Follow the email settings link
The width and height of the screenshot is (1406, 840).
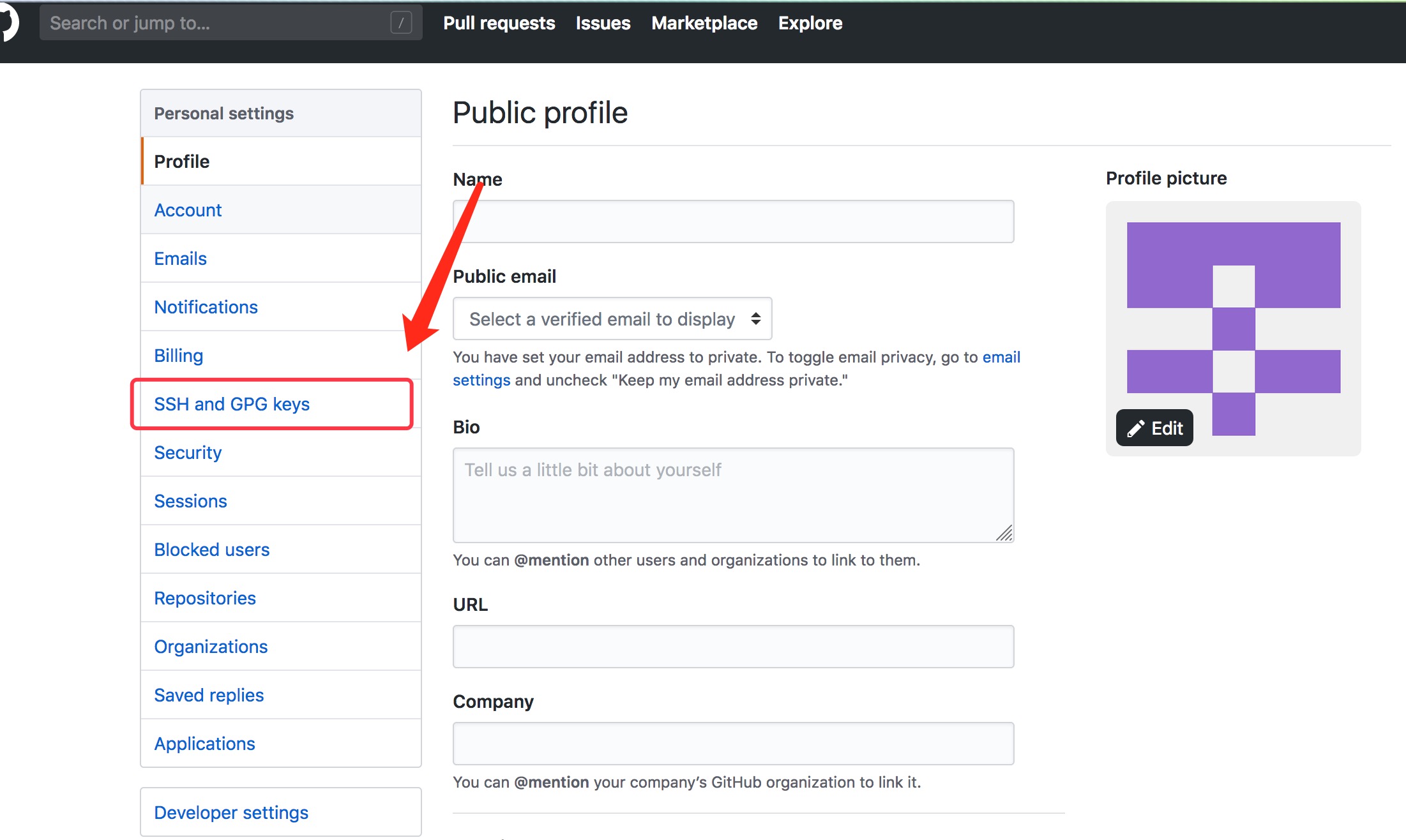point(1001,357)
